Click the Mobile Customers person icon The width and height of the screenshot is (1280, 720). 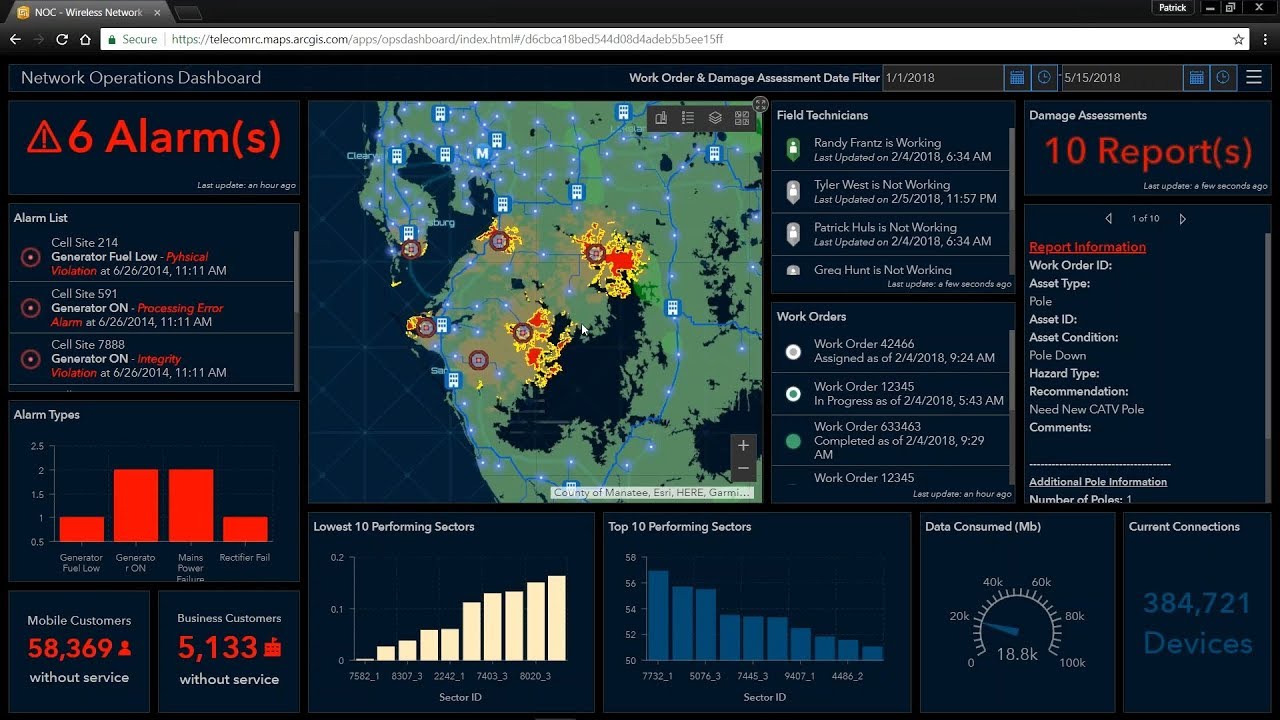[x=124, y=648]
